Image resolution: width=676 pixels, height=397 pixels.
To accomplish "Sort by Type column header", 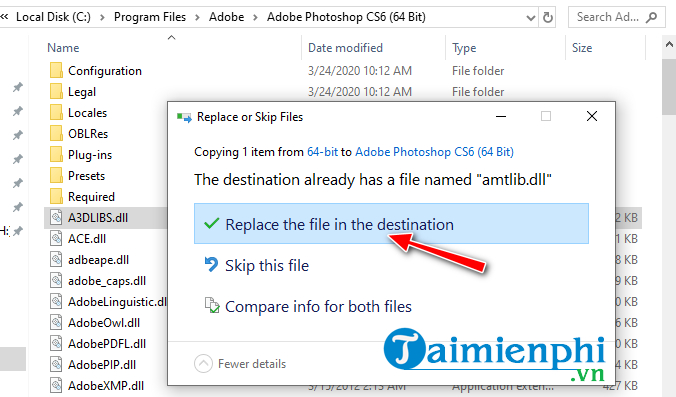I will click(464, 48).
